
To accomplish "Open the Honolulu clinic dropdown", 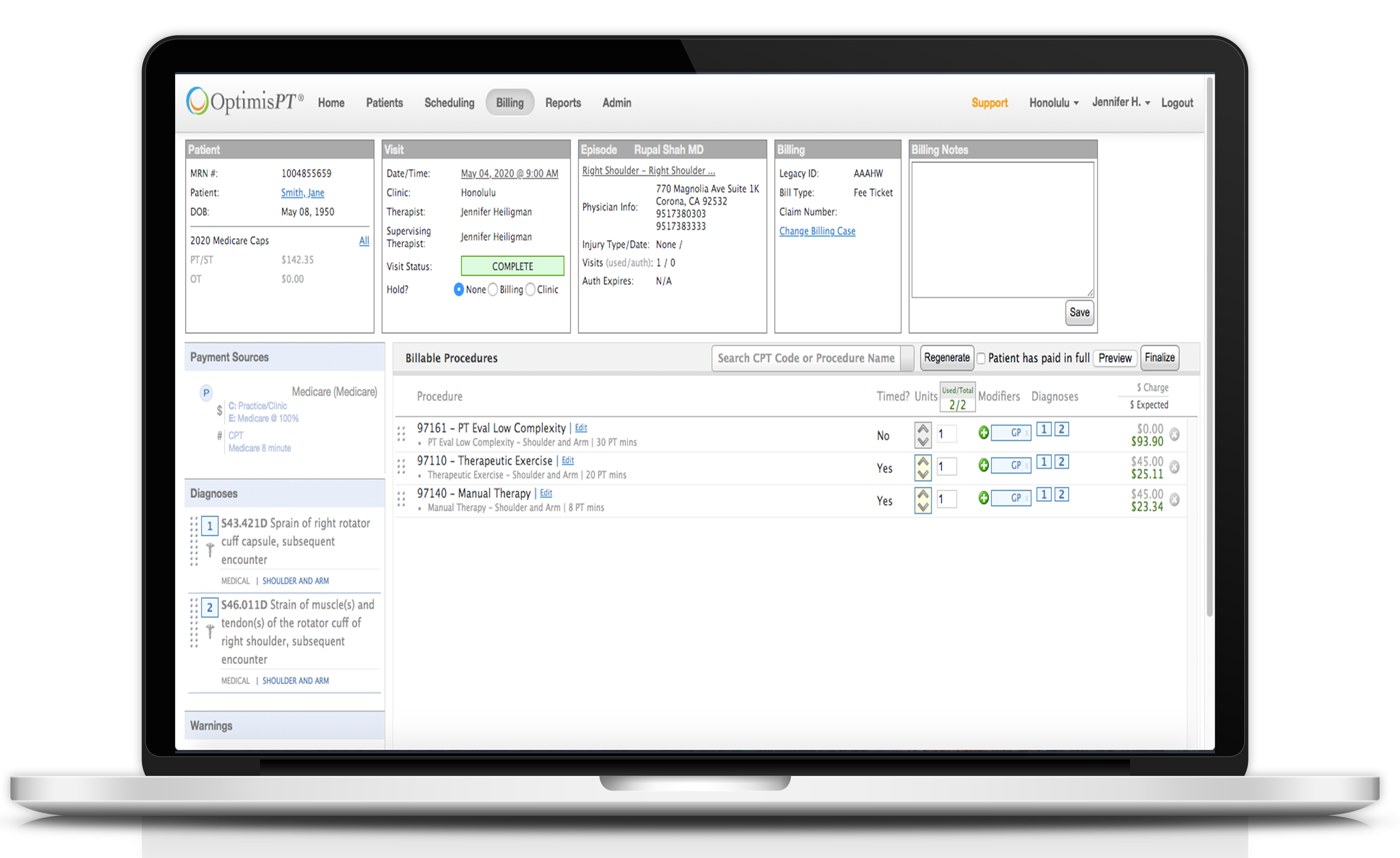I will coord(1053,103).
